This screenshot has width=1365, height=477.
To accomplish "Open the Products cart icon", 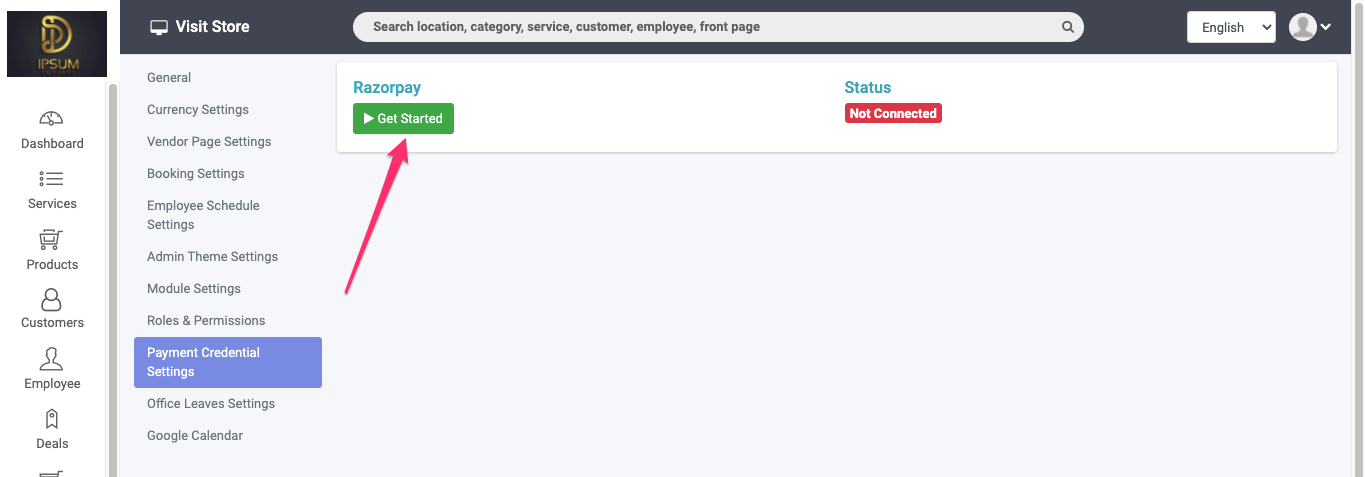I will click(52, 239).
